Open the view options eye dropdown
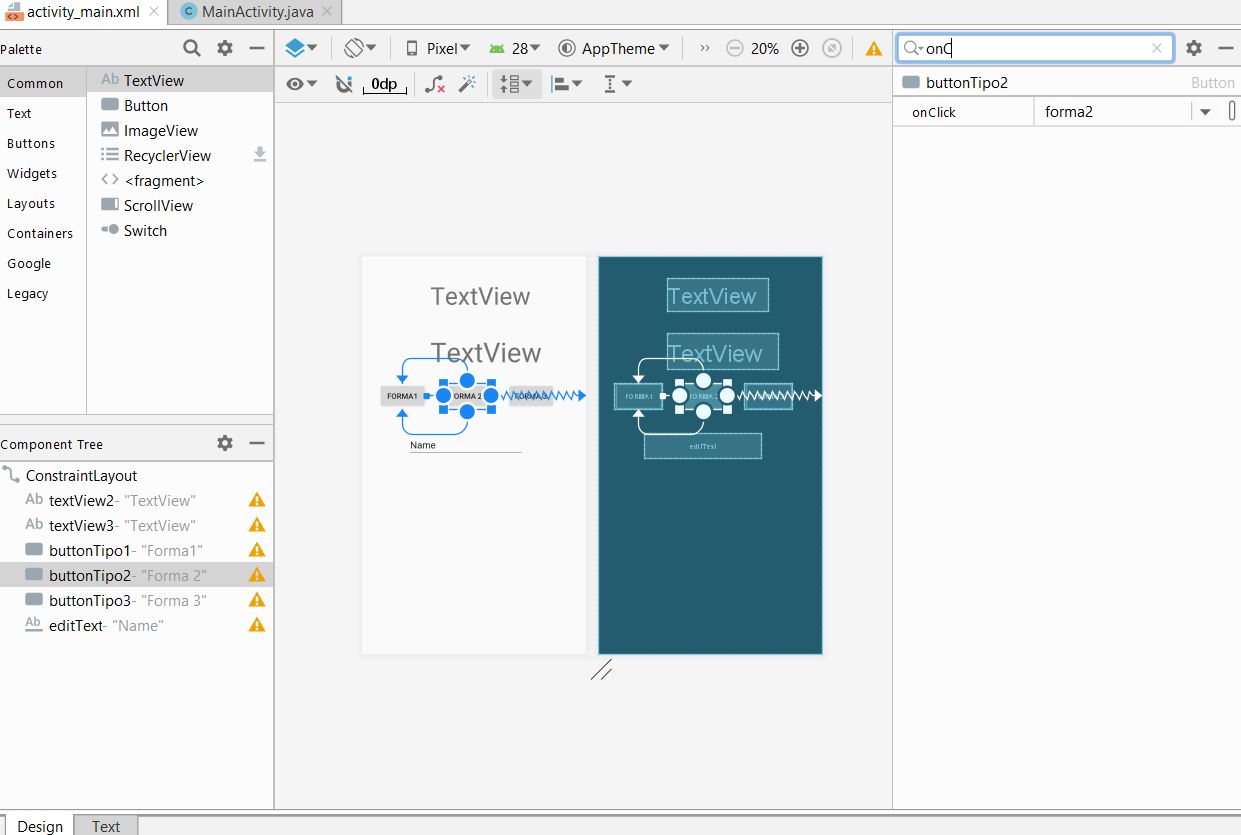1241x835 pixels. [x=301, y=84]
